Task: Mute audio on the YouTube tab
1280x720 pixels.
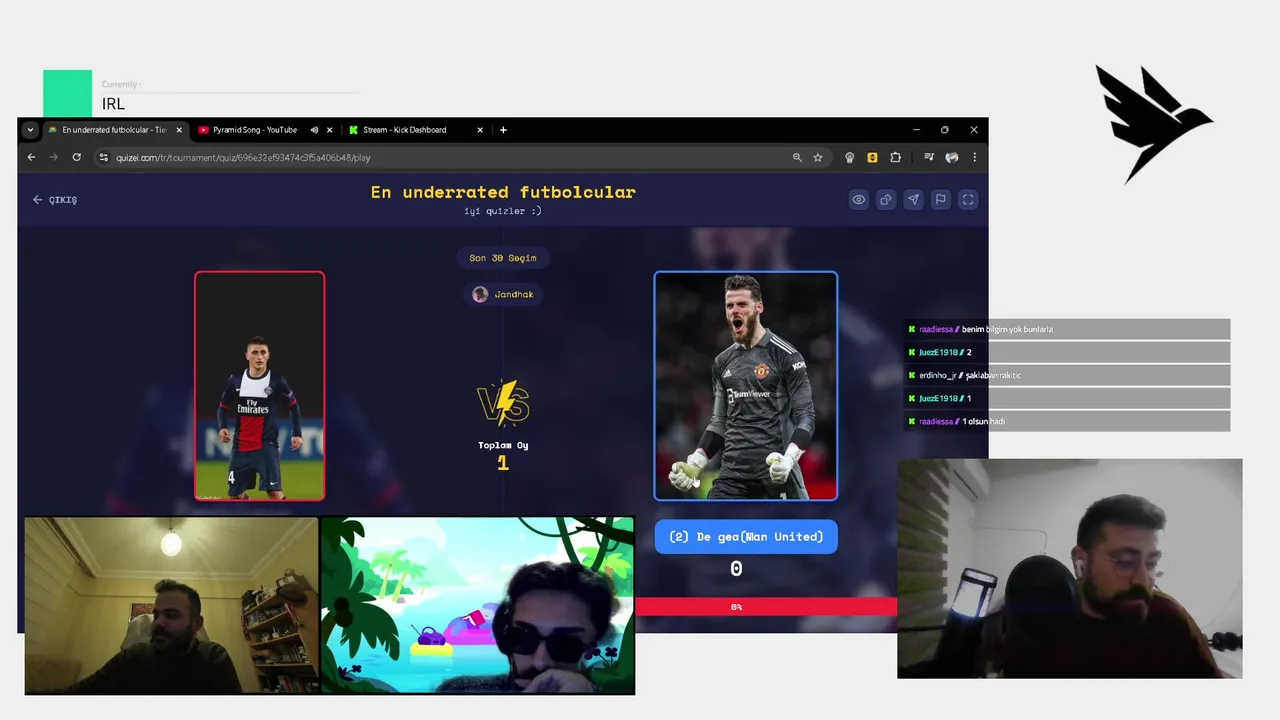Action: (314, 130)
